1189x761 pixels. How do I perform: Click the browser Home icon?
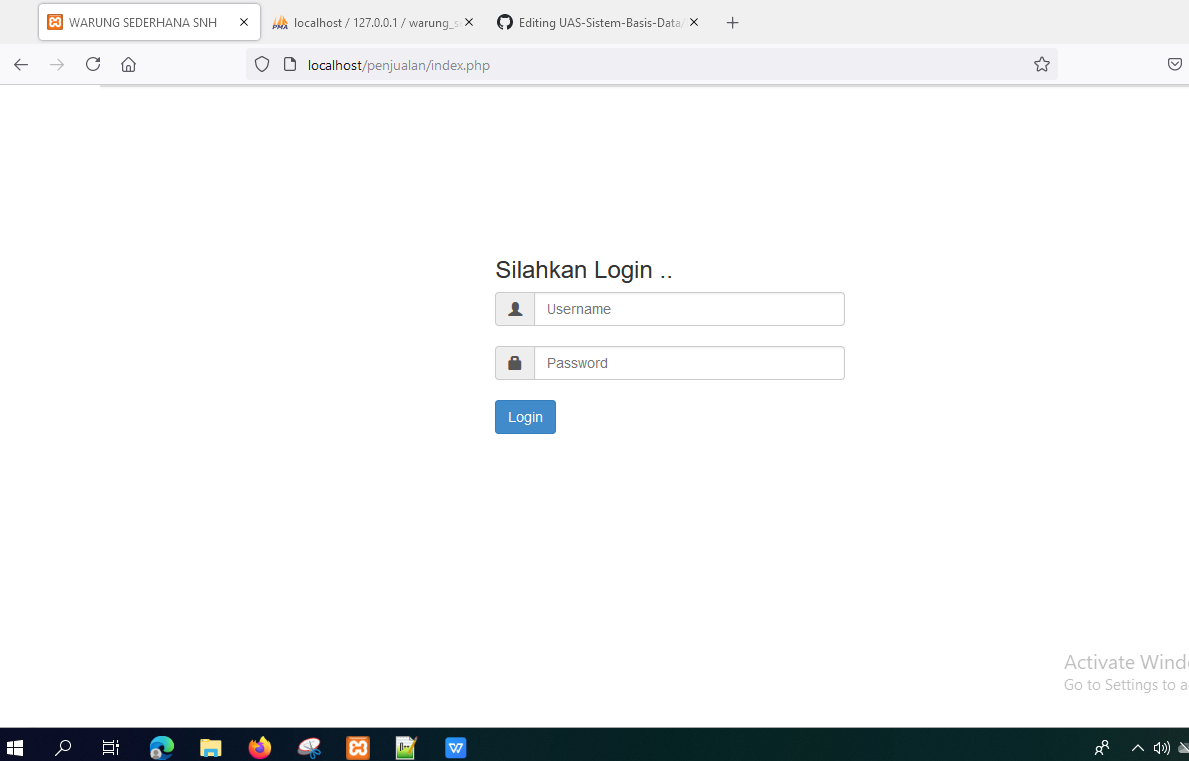click(128, 63)
